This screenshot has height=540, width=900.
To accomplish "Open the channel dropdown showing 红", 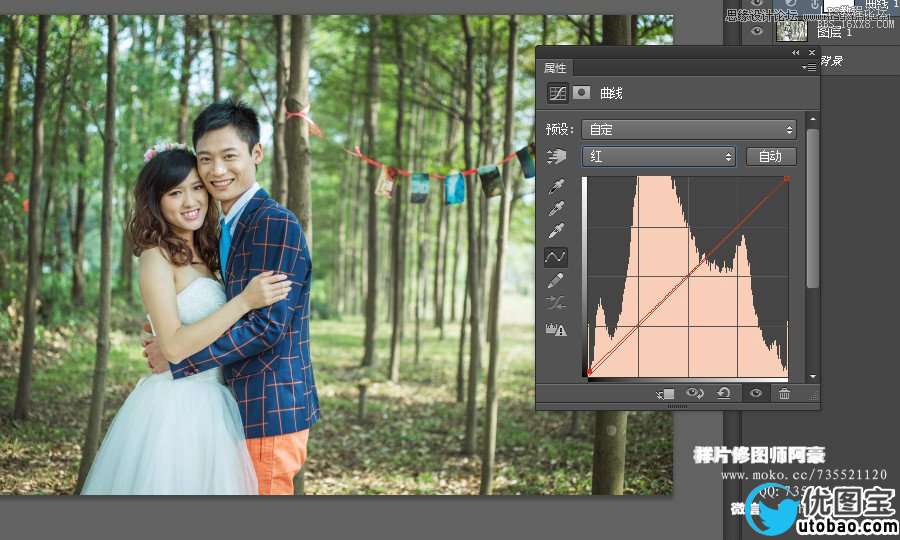I will tap(658, 156).
